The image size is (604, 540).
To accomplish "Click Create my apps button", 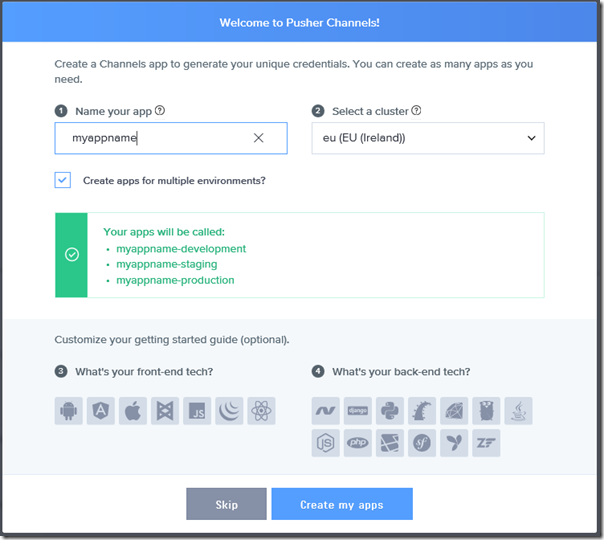I will pos(342,504).
